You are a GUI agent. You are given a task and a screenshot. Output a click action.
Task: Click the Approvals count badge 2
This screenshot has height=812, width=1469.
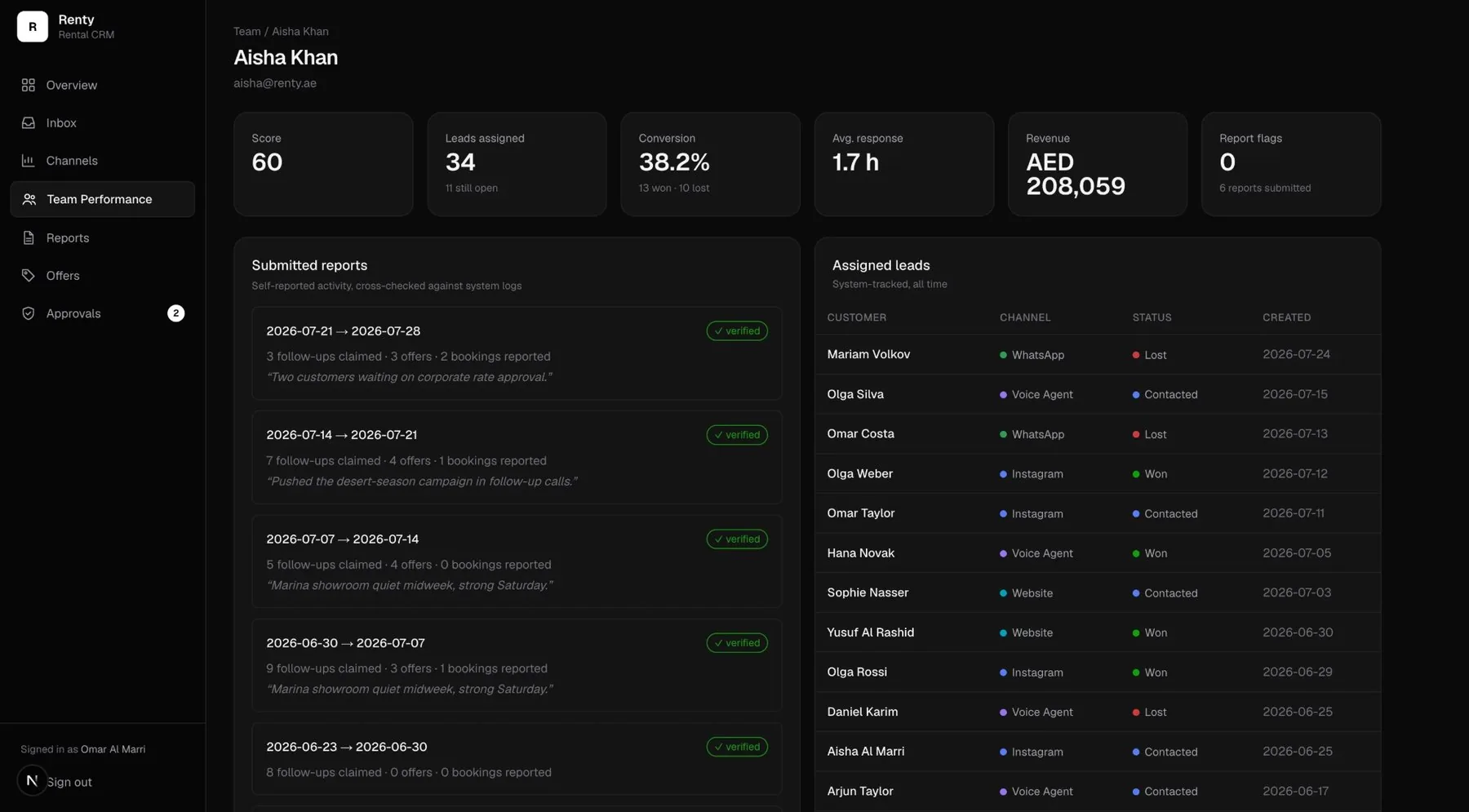coord(175,313)
